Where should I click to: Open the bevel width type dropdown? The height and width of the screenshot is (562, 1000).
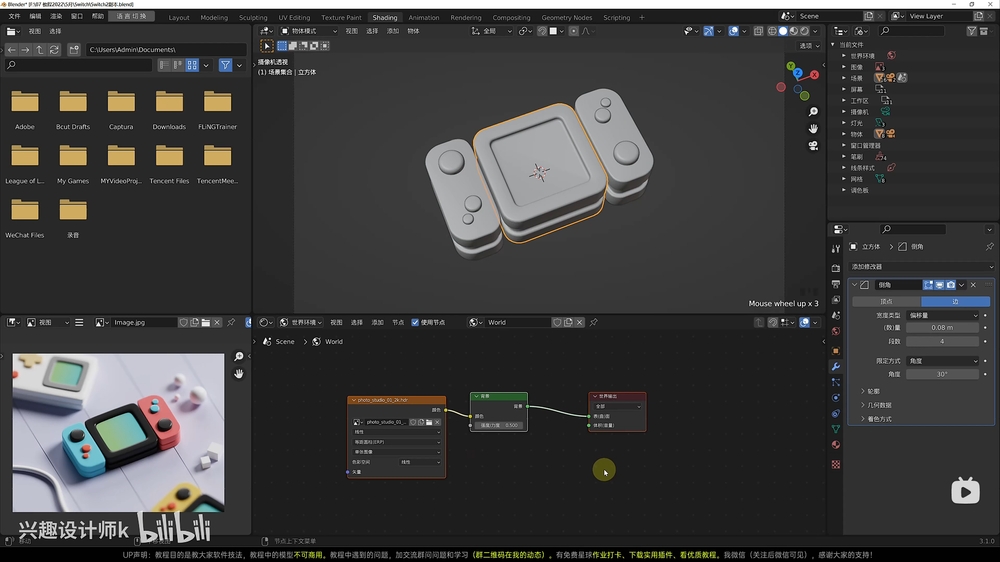coord(943,315)
